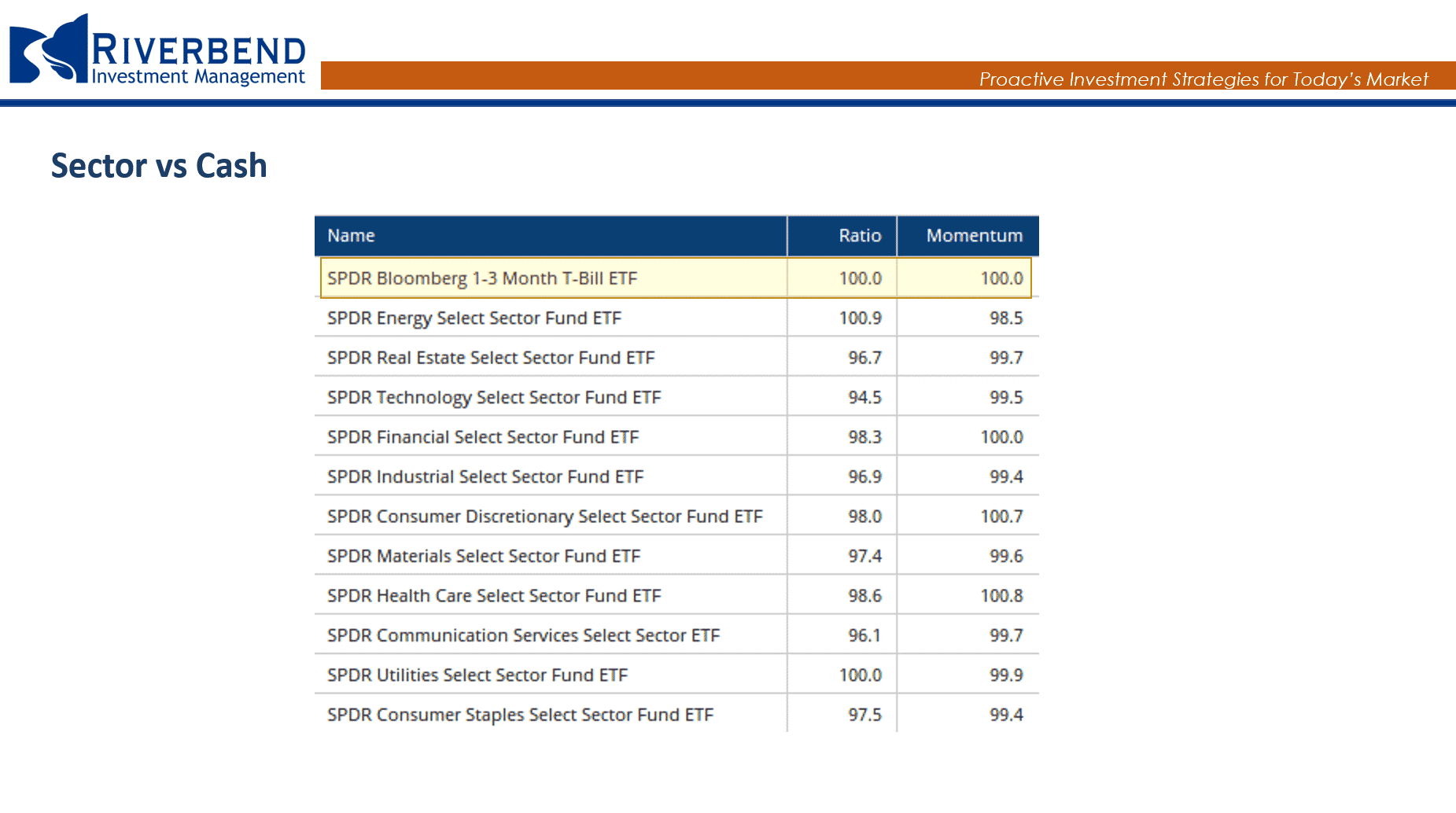The width and height of the screenshot is (1456, 813).
Task: Select SPDR Energy Select Sector Fund ETF
Action: coord(474,318)
